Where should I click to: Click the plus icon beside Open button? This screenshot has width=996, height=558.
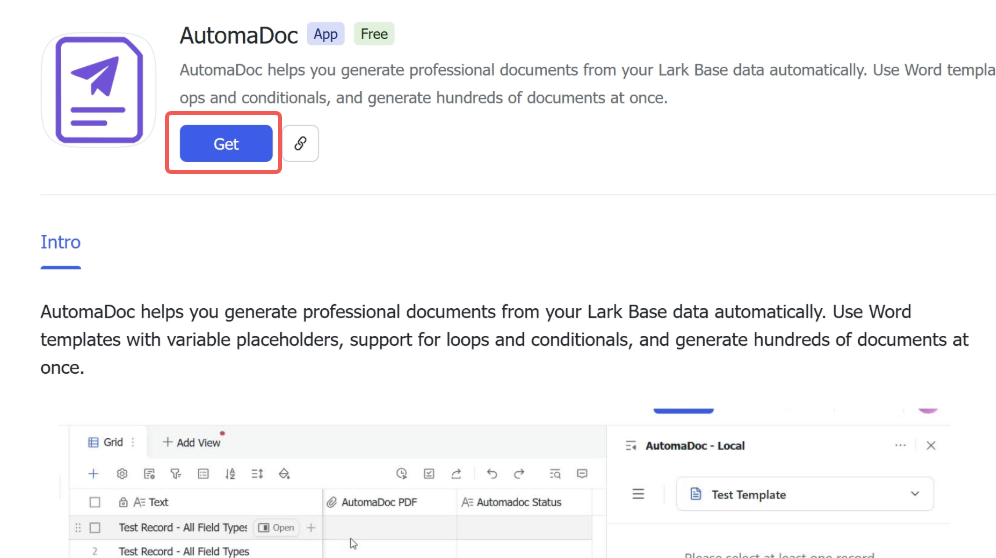[311, 527]
